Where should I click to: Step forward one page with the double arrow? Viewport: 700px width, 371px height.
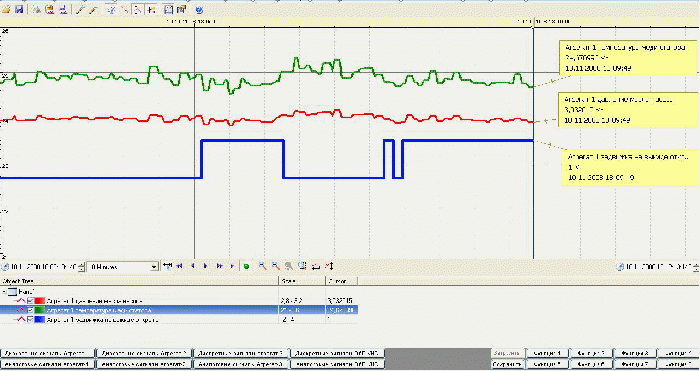point(219,267)
